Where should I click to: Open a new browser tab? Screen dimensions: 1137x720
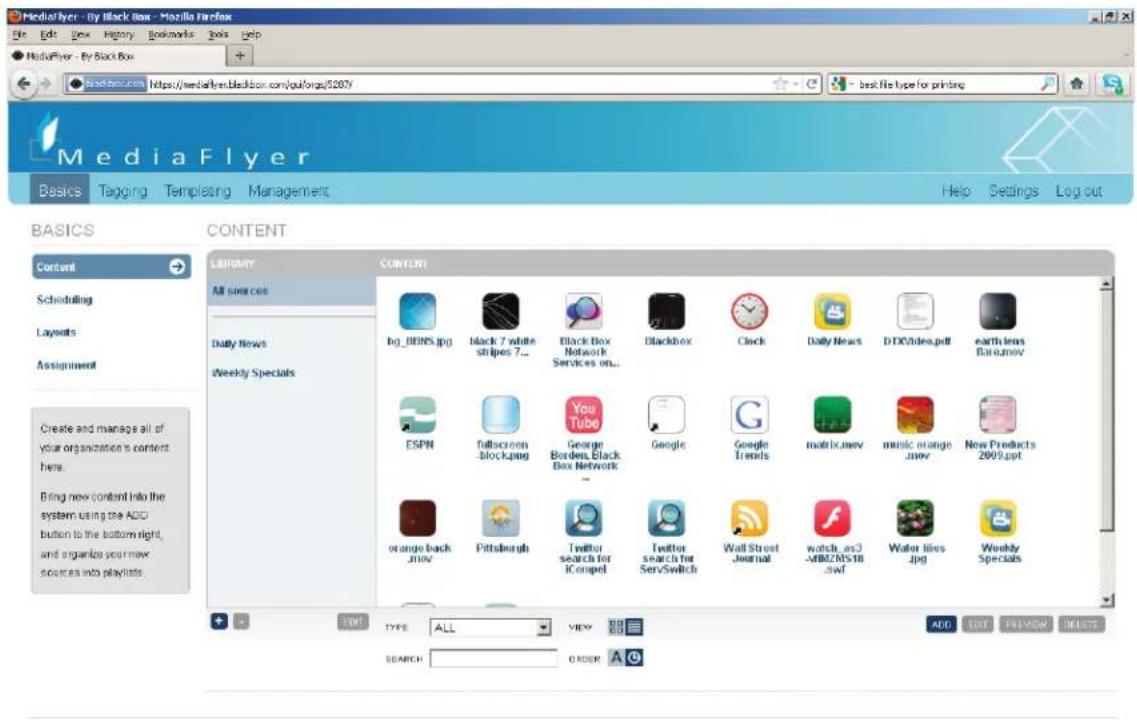coord(239,55)
